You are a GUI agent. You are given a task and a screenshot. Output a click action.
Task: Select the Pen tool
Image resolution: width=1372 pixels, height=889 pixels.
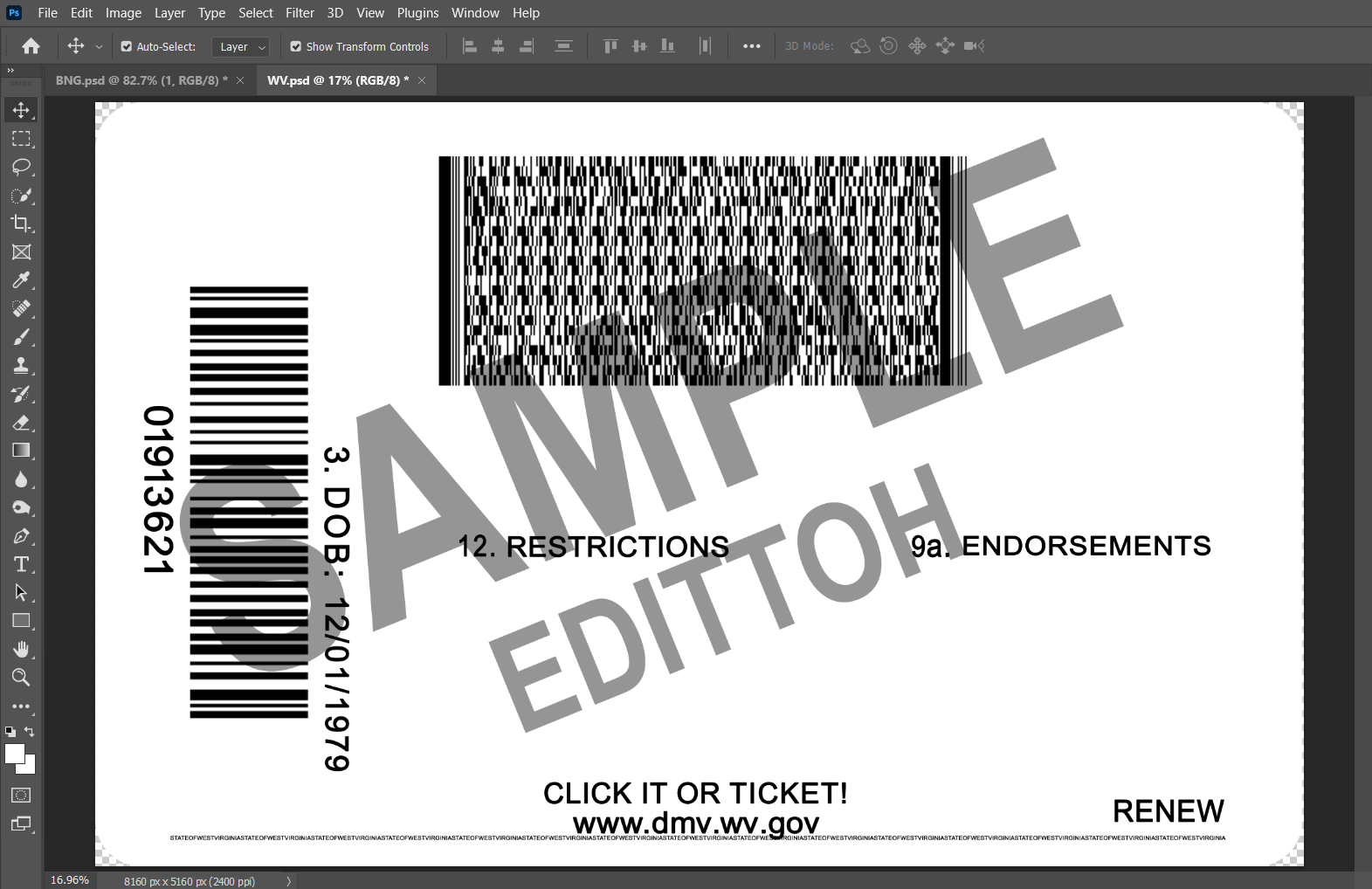click(21, 536)
